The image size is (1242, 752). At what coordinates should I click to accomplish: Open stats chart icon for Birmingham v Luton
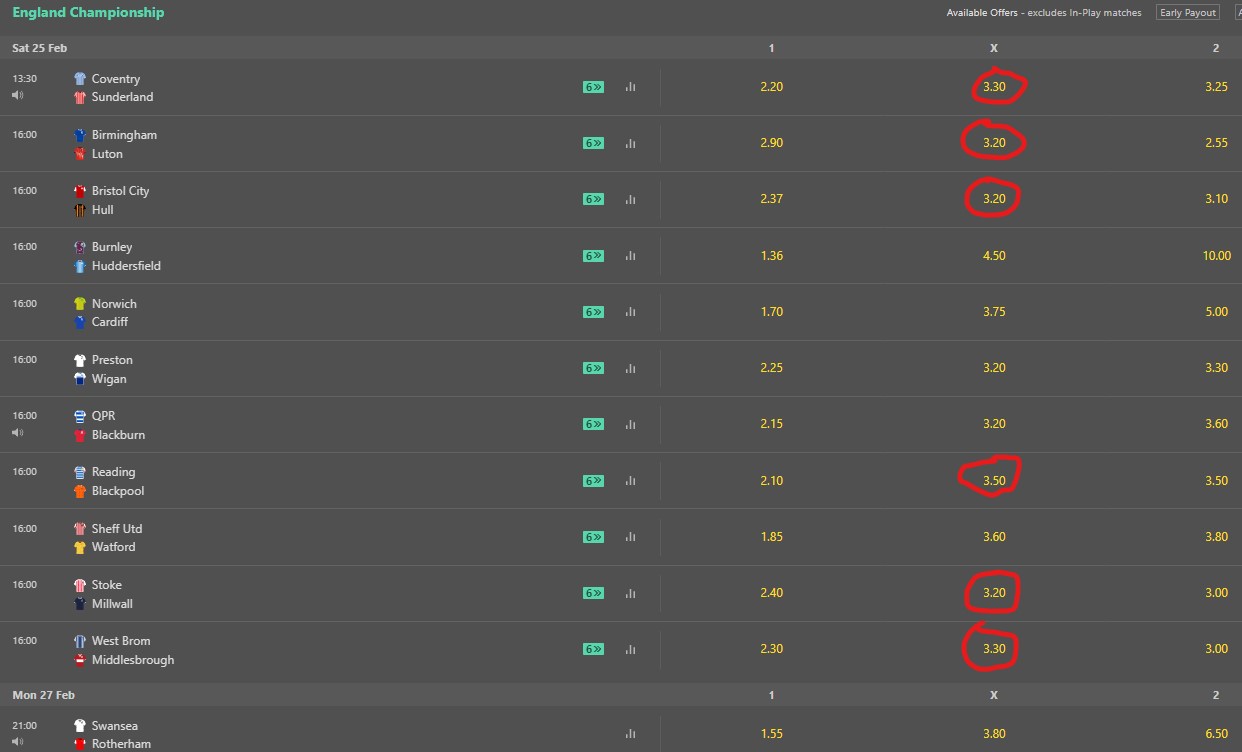click(x=630, y=143)
